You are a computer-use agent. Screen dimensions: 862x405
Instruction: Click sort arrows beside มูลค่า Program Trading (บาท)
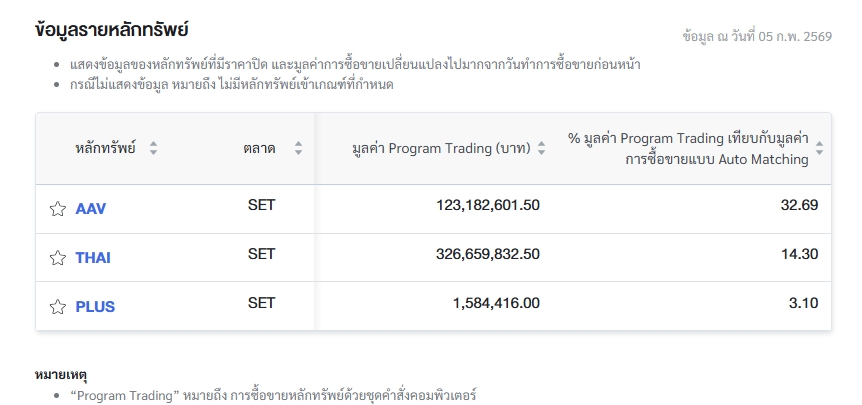pyautogui.click(x=541, y=148)
